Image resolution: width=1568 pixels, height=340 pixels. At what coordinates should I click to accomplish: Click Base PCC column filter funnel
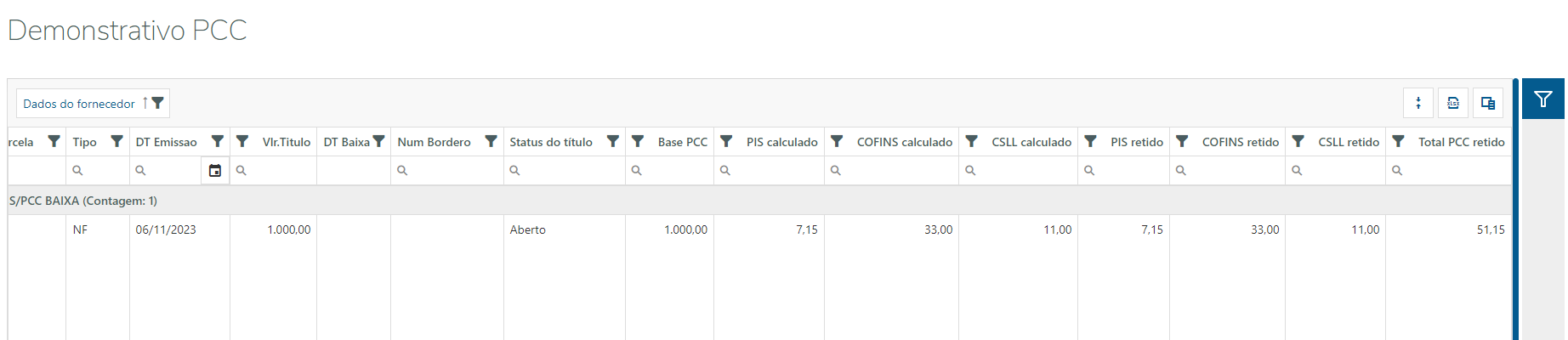click(638, 141)
